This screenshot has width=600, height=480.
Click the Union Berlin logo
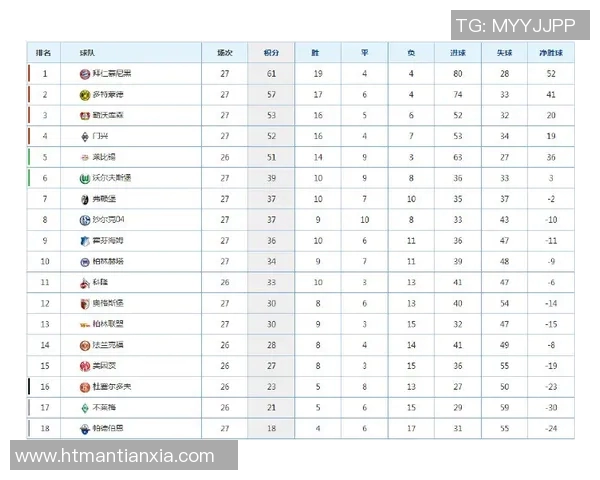(x=85, y=324)
